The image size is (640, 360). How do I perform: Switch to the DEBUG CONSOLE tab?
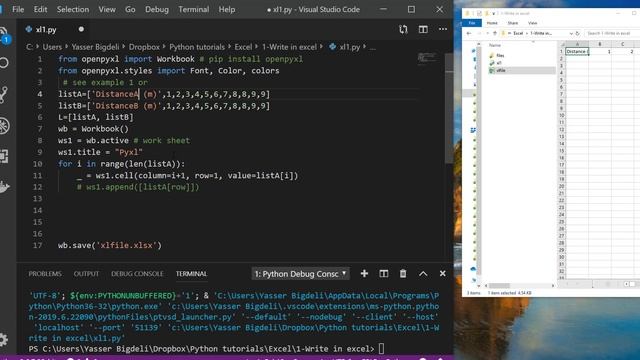[137, 274]
